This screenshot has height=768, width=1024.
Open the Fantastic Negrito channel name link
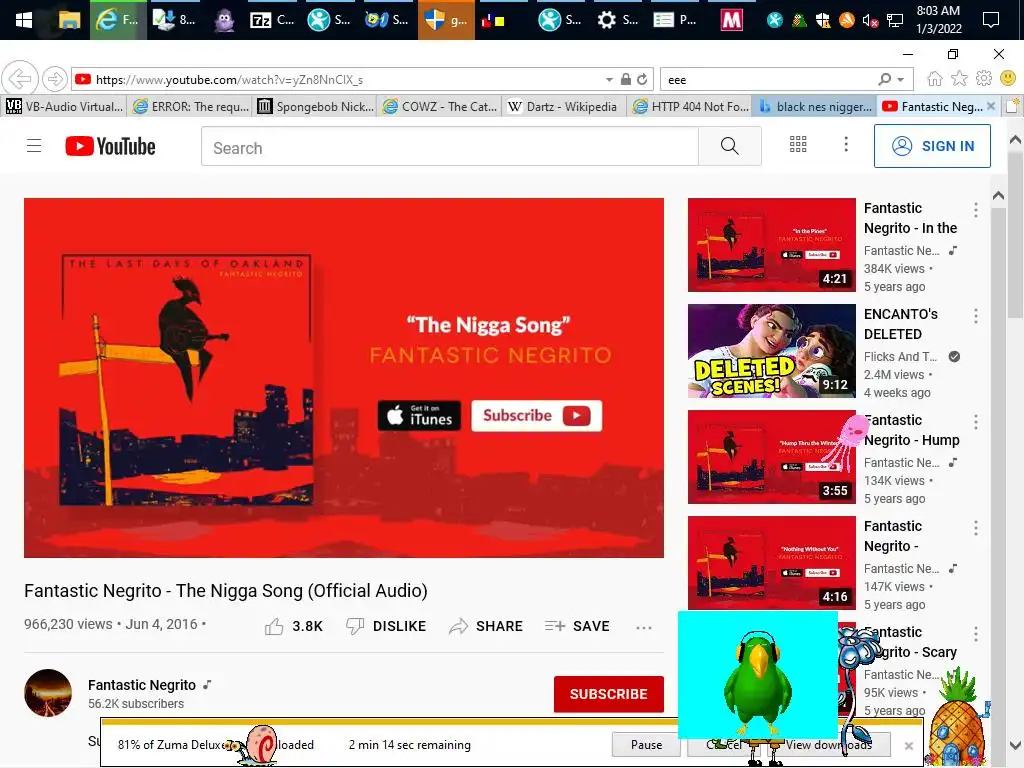142,685
